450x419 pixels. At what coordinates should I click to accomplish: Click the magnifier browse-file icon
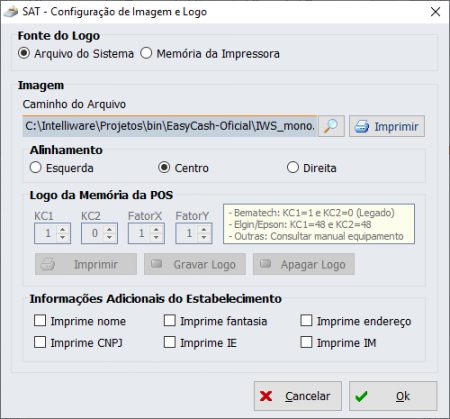[331, 126]
